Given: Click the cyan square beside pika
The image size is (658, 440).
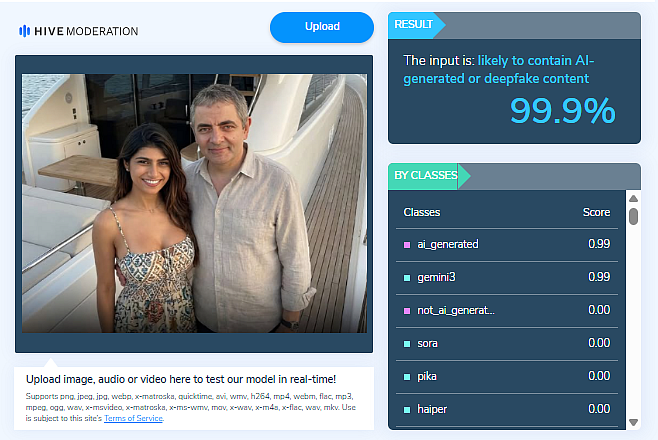Looking at the screenshot, I should (407, 376).
